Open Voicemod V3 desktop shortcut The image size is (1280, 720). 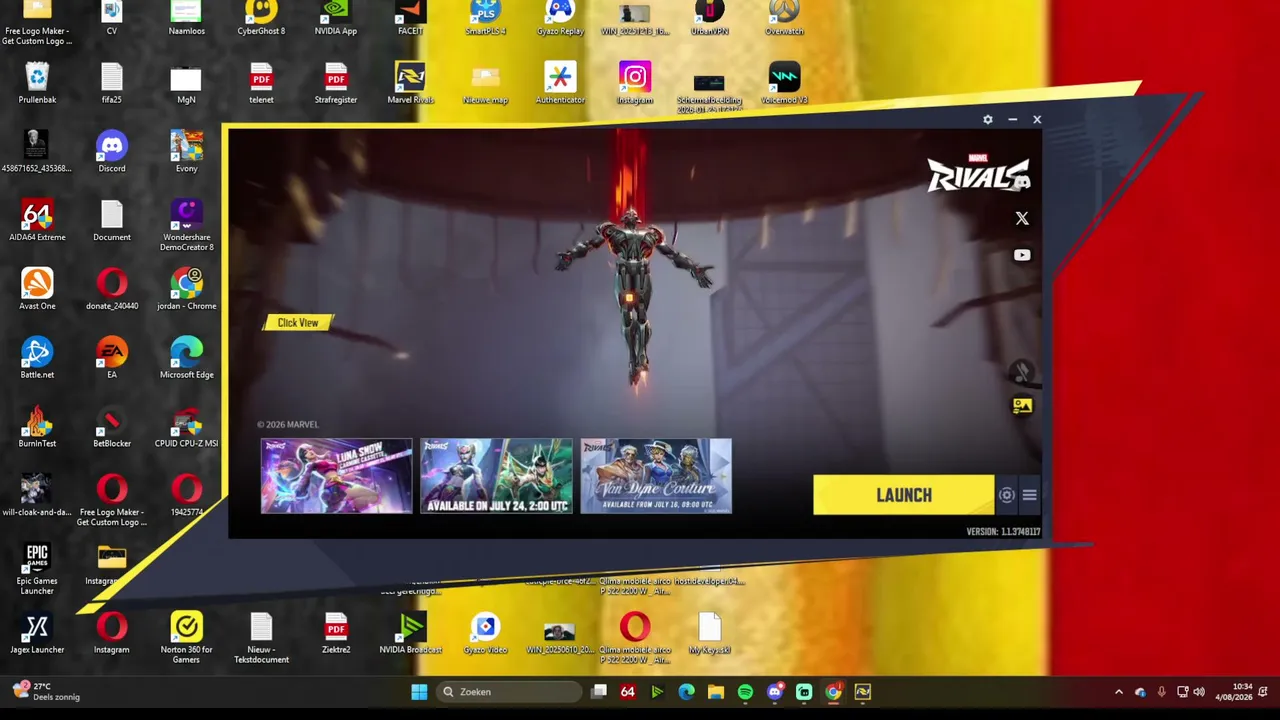coord(784,83)
